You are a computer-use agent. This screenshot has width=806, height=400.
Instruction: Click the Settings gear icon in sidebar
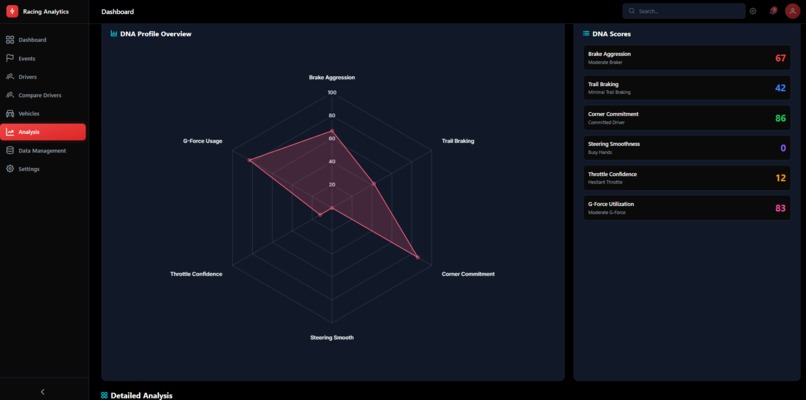coord(10,169)
